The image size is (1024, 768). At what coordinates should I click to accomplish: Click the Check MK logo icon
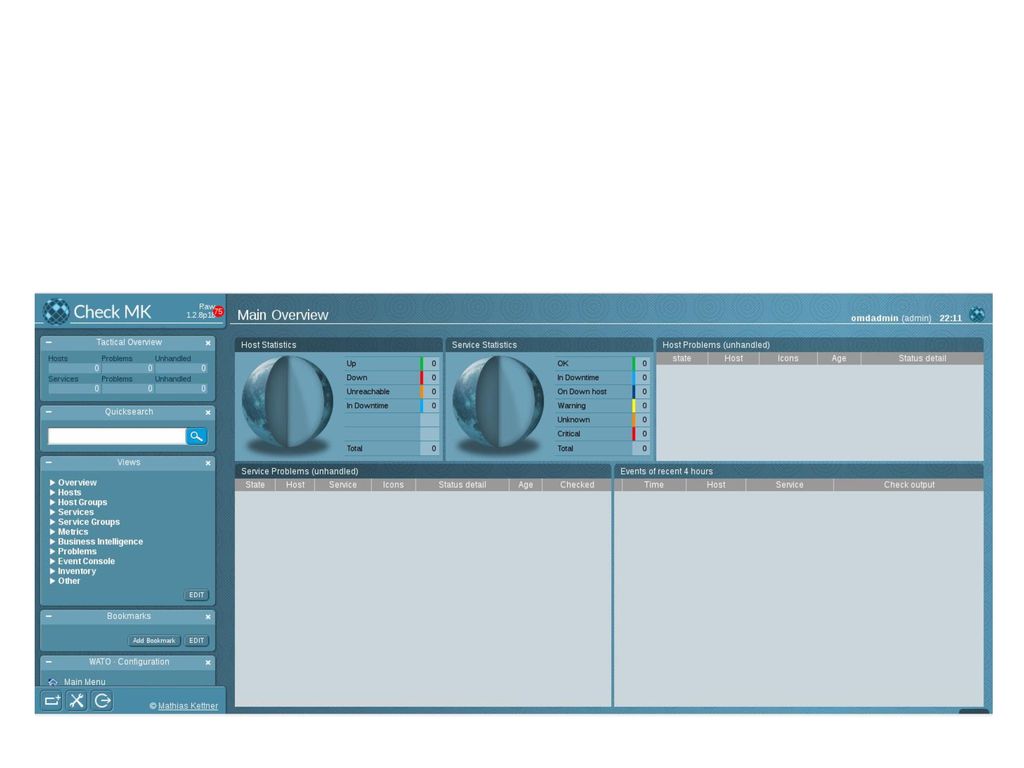pos(56,312)
